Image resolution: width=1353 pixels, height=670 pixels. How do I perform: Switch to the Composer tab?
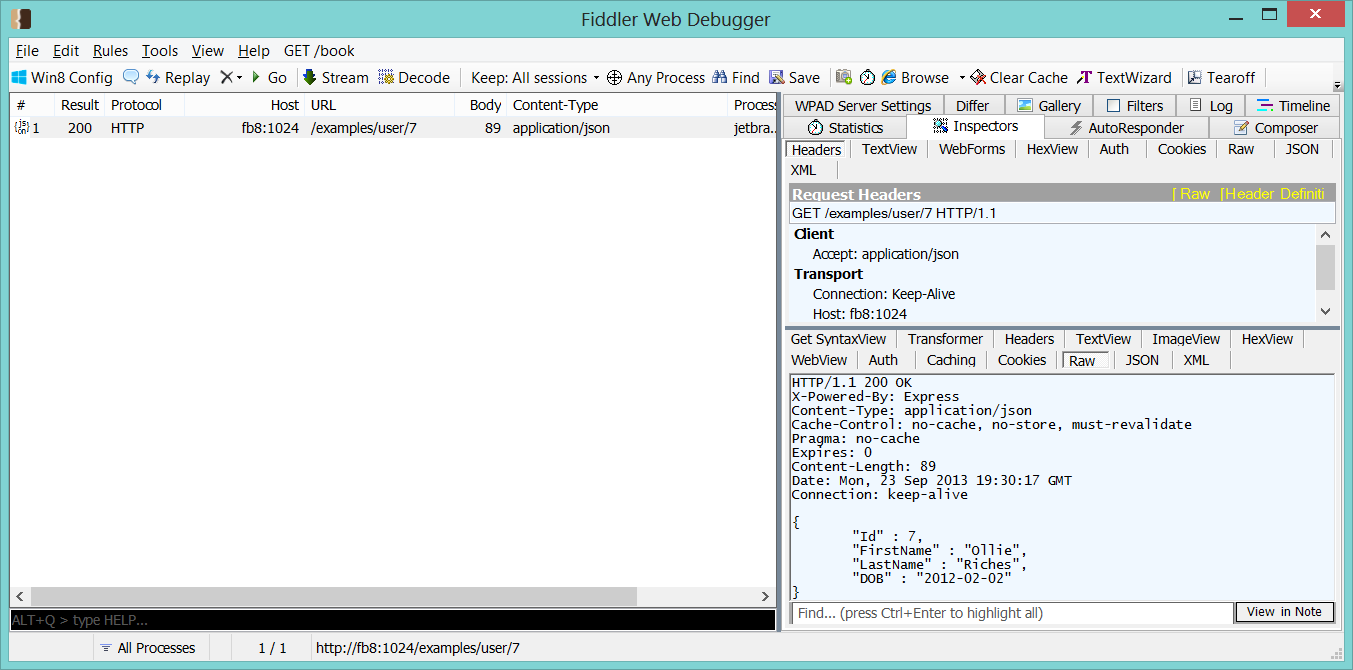pos(1275,128)
